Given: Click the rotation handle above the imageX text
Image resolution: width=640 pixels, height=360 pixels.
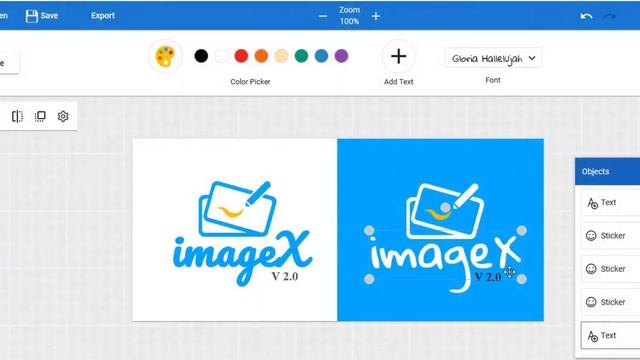Looking at the screenshot, I should 446,207.
